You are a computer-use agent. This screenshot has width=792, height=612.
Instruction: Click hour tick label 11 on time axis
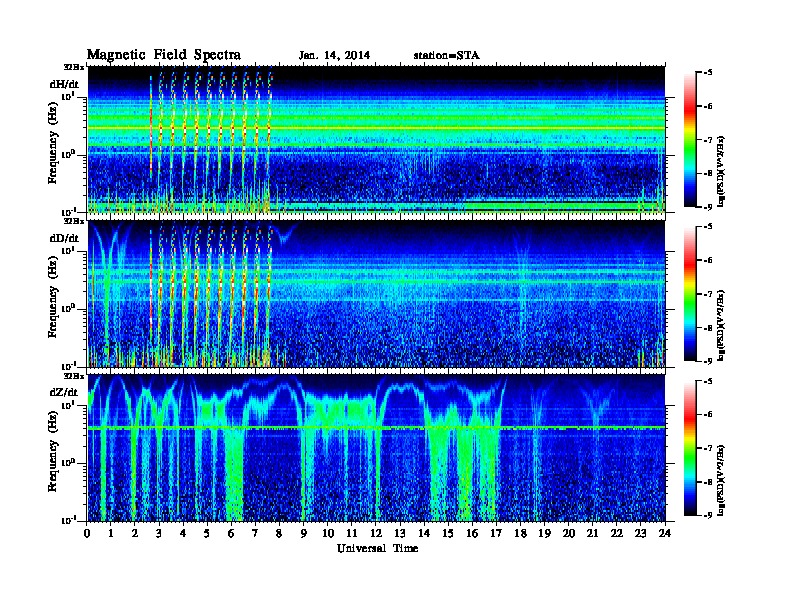[352, 533]
